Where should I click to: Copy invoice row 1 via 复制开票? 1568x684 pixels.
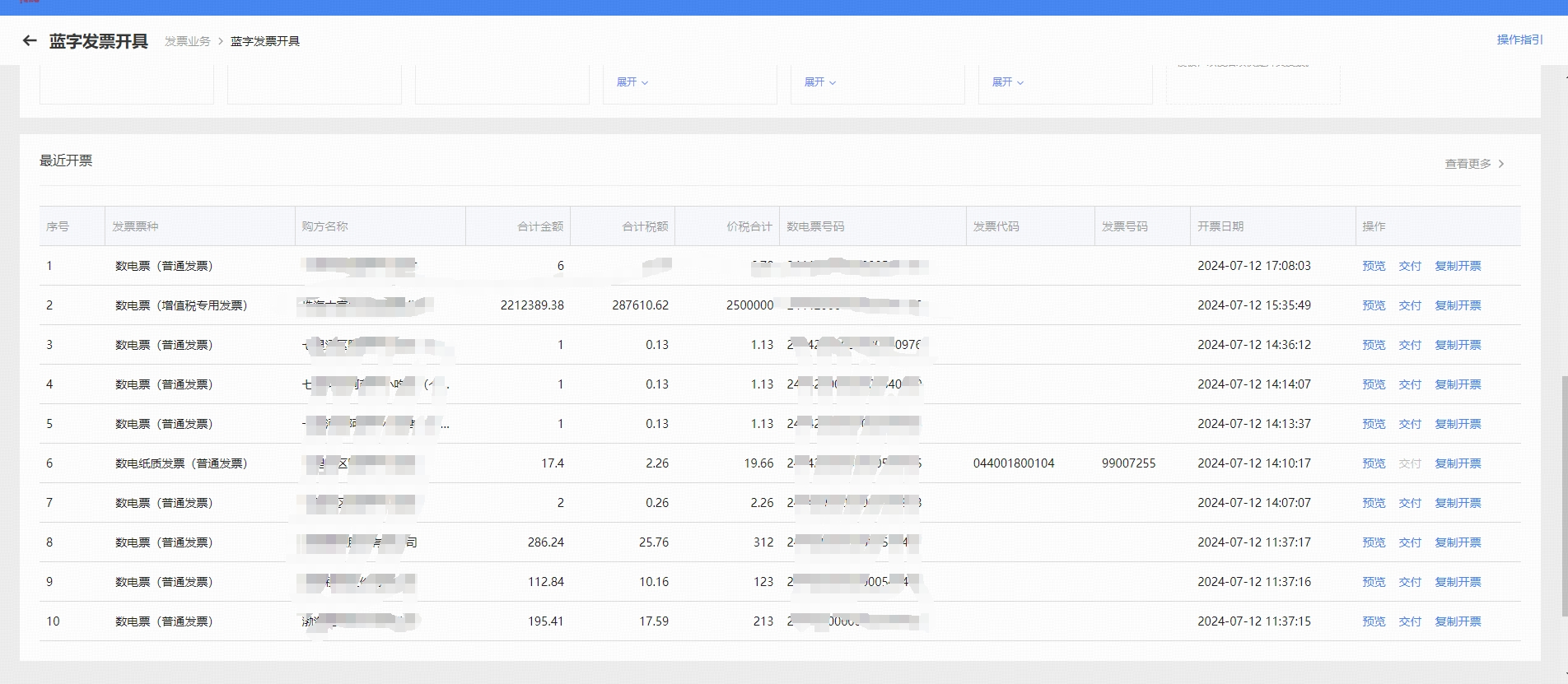point(1458,266)
